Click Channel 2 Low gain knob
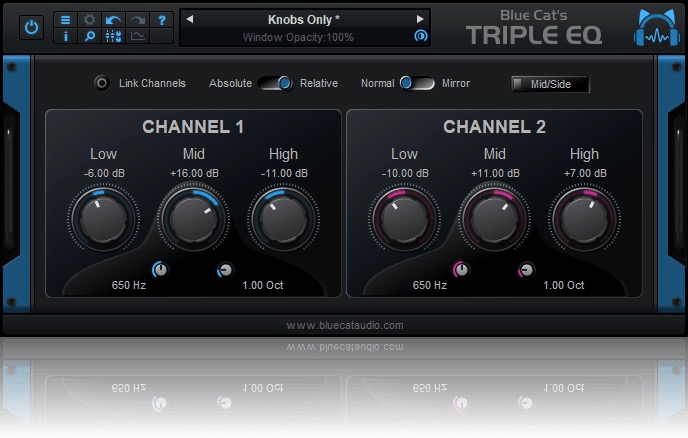The image size is (688, 438). pyautogui.click(x=405, y=219)
